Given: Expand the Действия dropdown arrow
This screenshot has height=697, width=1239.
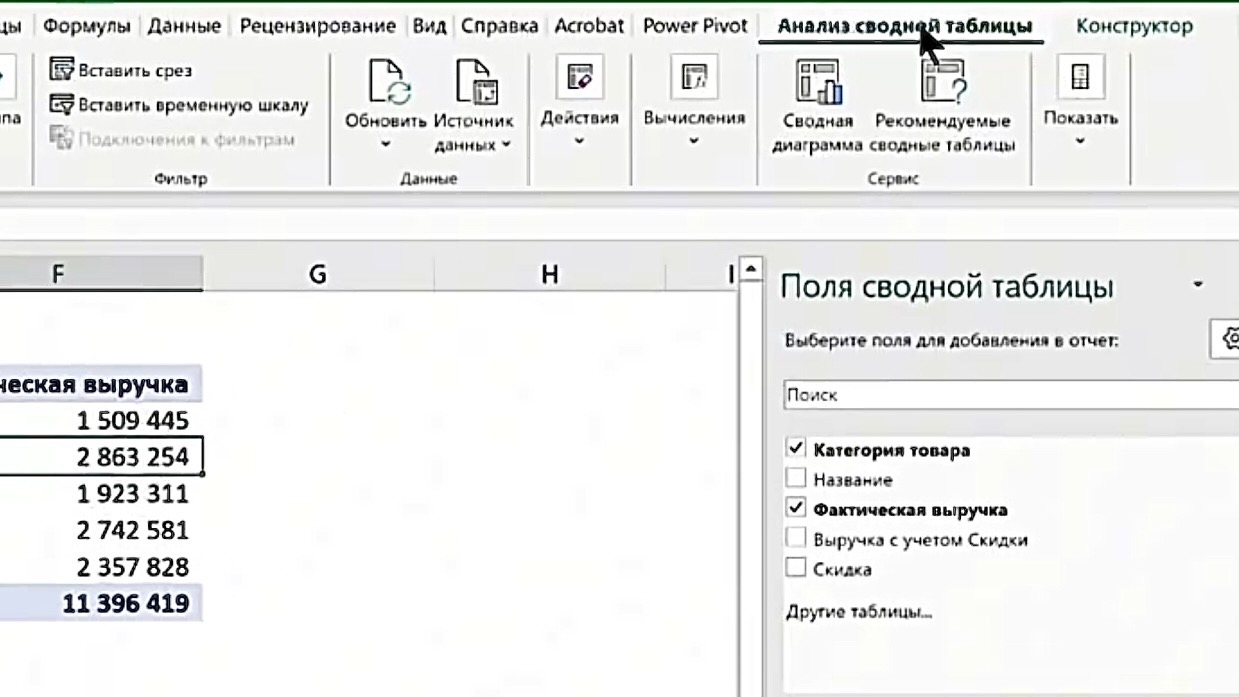Looking at the screenshot, I should click(x=579, y=141).
